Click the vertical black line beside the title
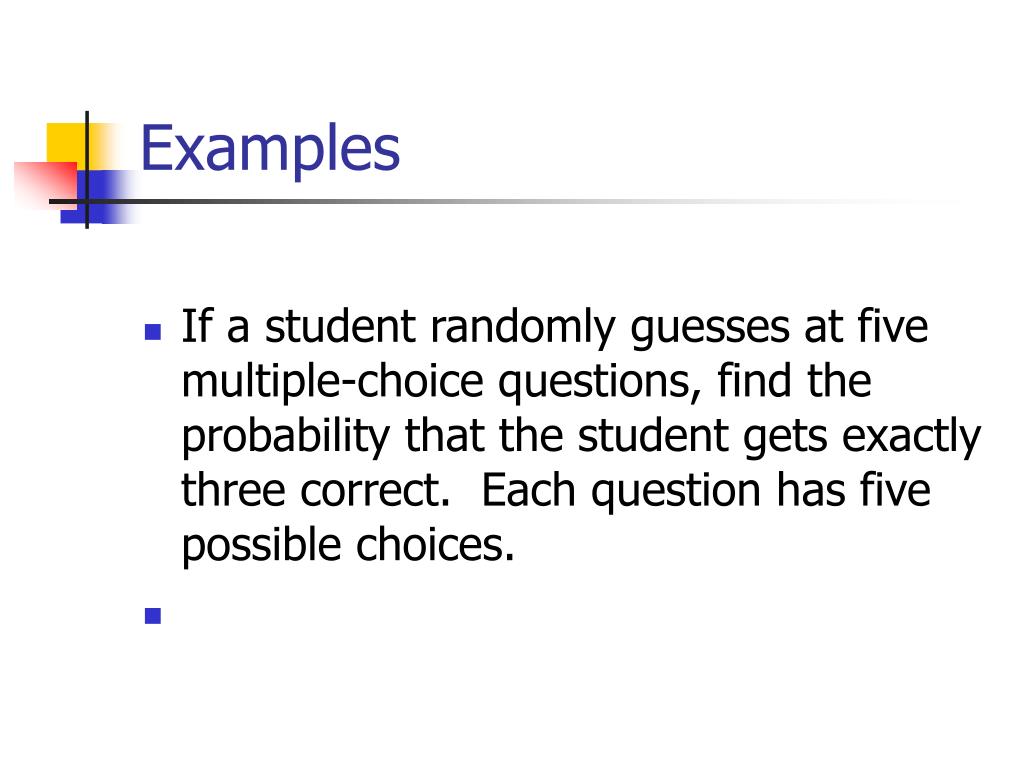The image size is (1024, 768). tap(87, 170)
